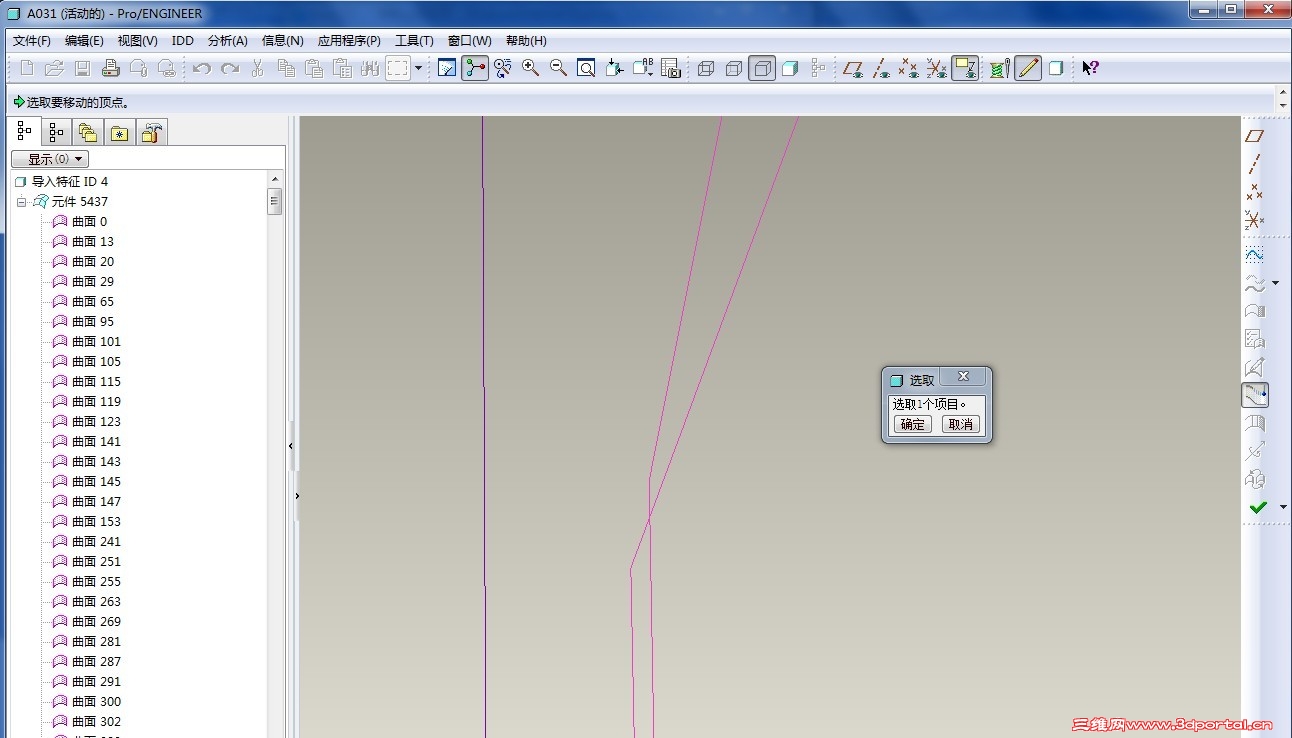Open the 应用程序(P) menu

tap(349, 41)
